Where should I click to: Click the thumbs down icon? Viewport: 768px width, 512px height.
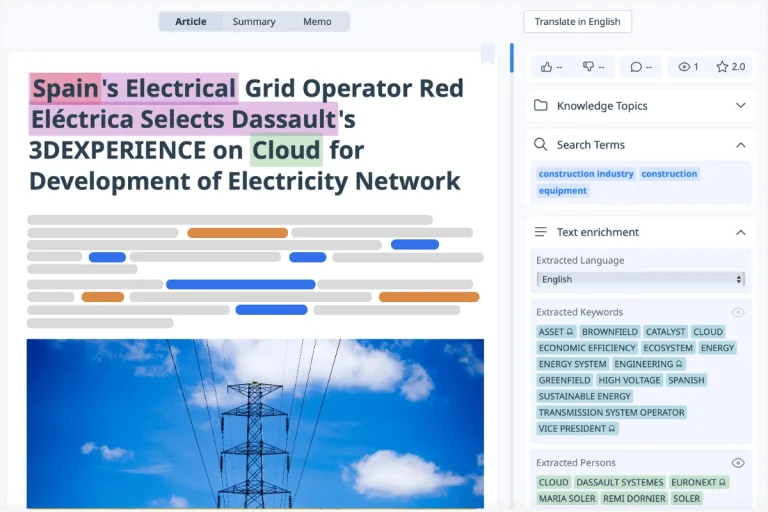click(588, 67)
